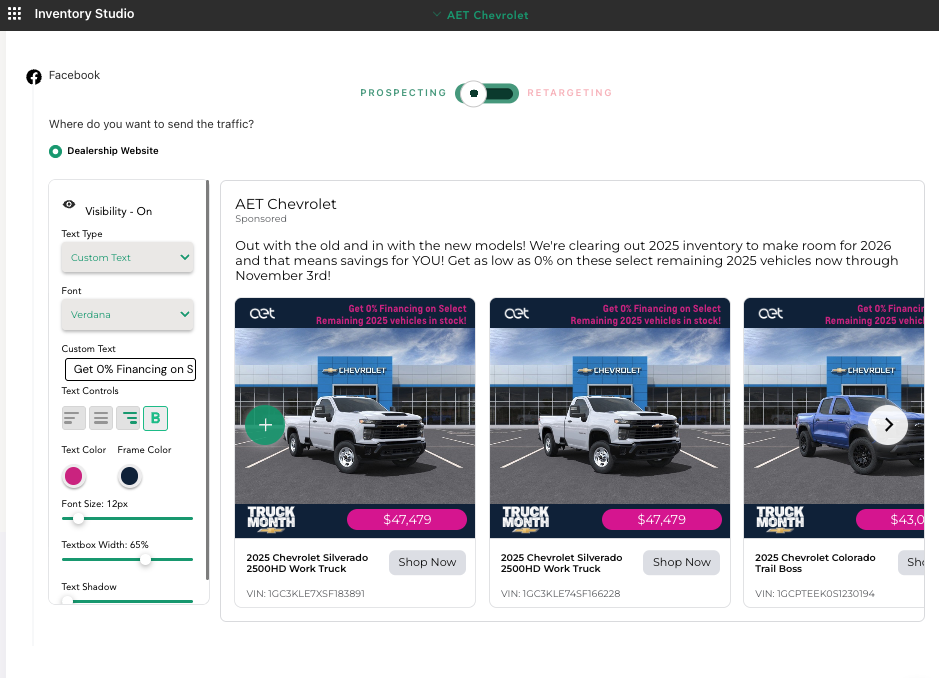This screenshot has width=939, height=678.
Task: Select center text alignment
Action: (101, 418)
